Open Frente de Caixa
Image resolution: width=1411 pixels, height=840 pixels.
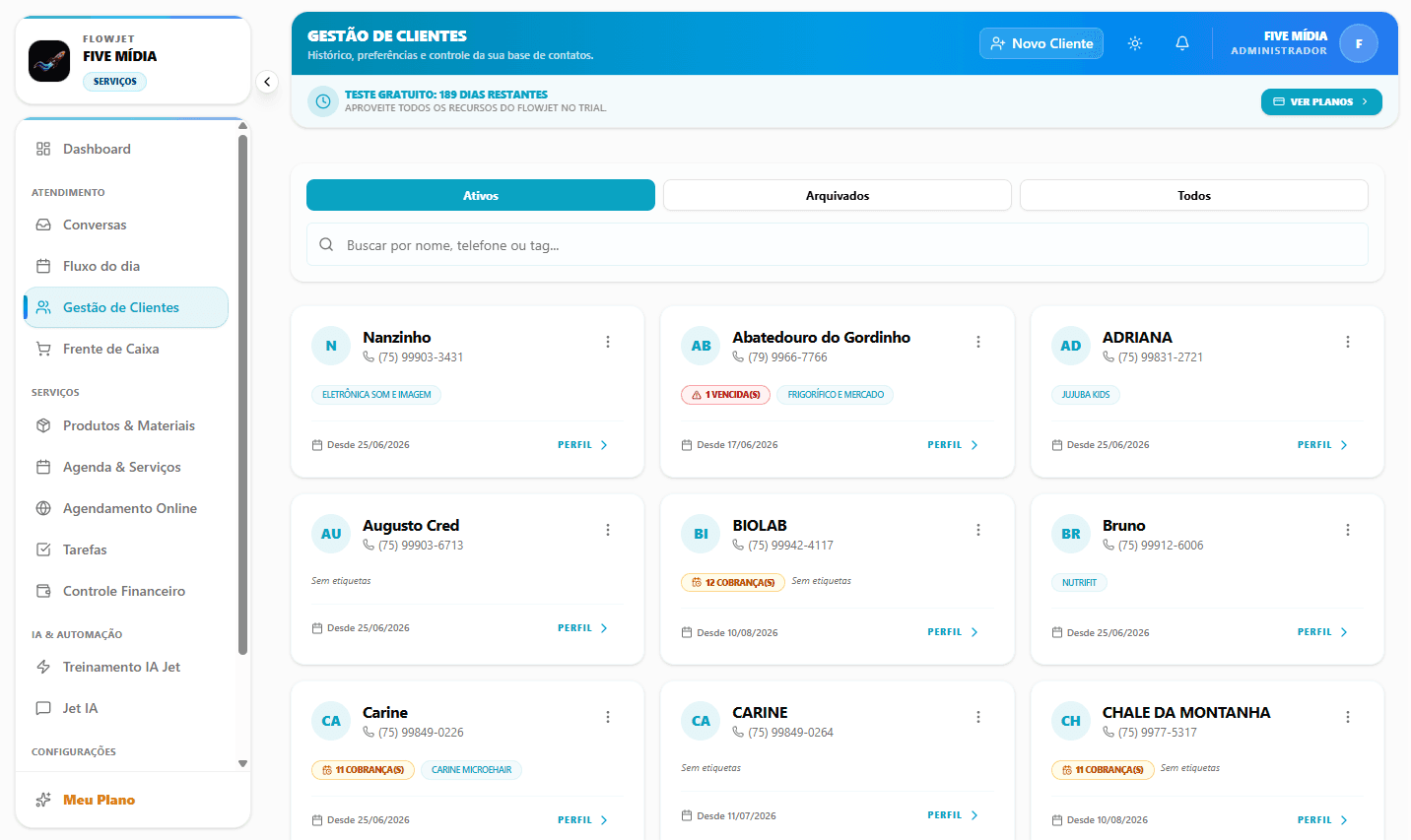click(126, 349)
